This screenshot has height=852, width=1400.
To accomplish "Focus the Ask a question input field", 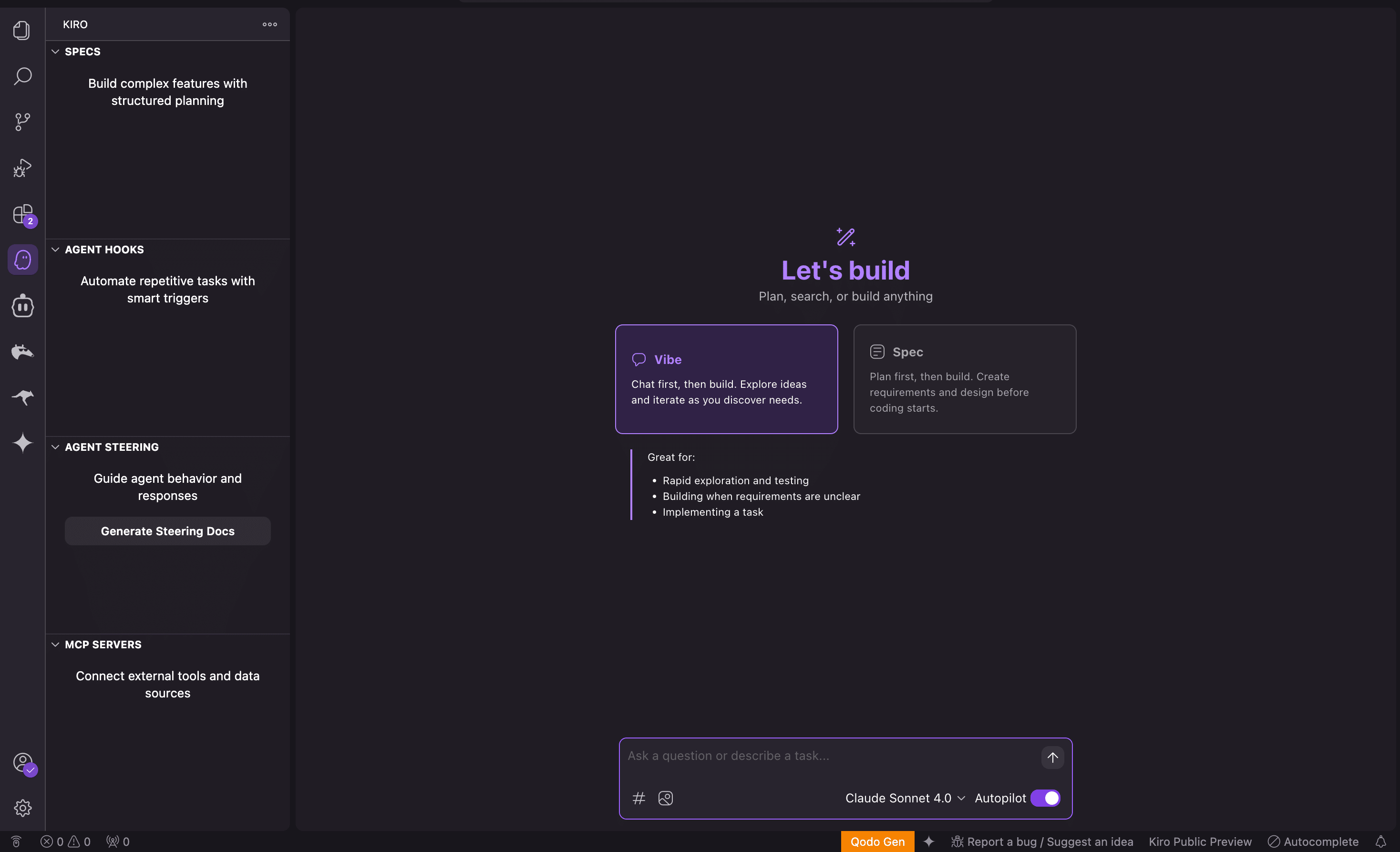I will click(830, 756).
